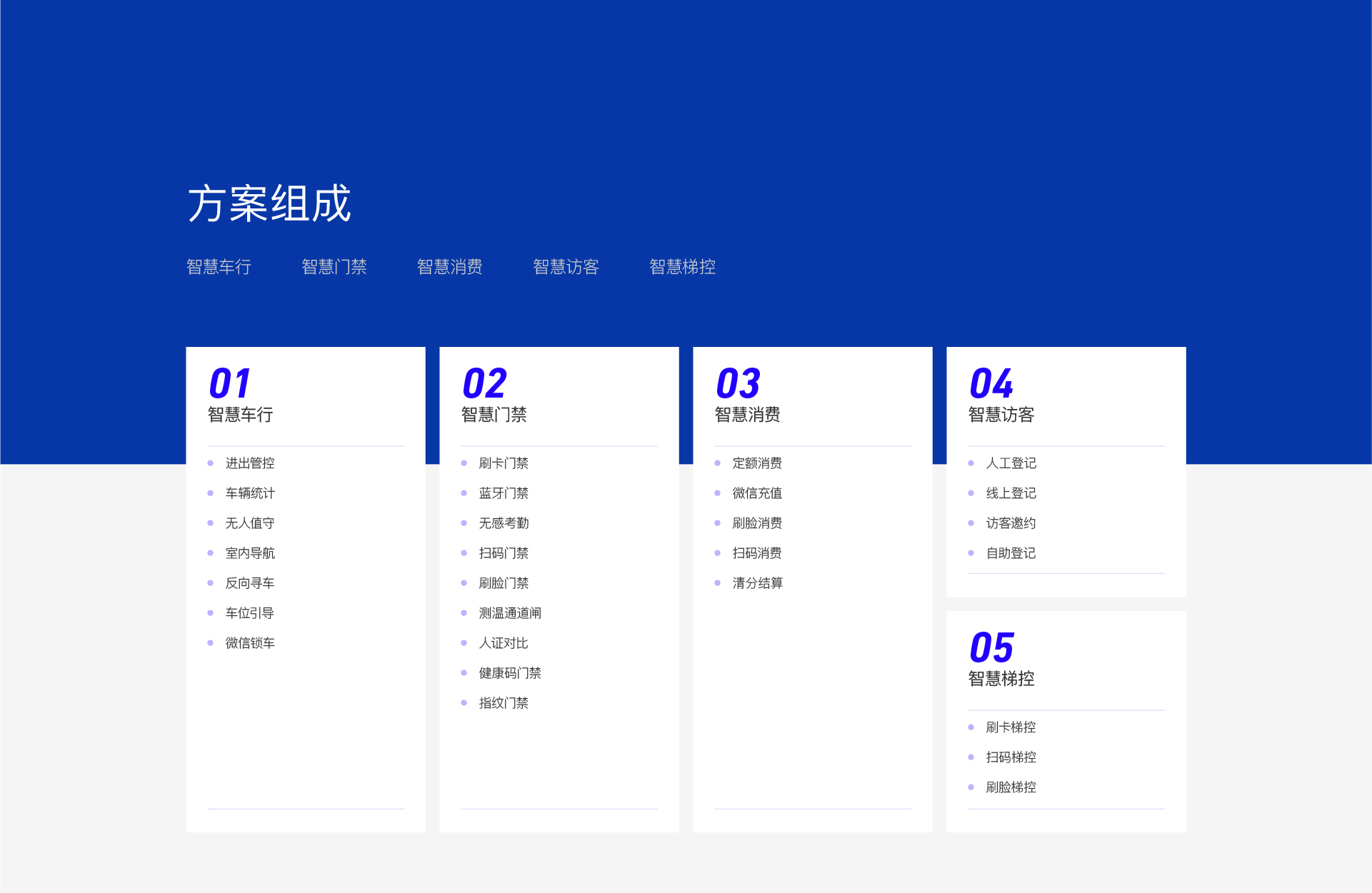The width and height of the screenshot is (1372, 893).
Task: Select 测温通道闸 item
Action: pyautogui.click(x=510, y=613)
